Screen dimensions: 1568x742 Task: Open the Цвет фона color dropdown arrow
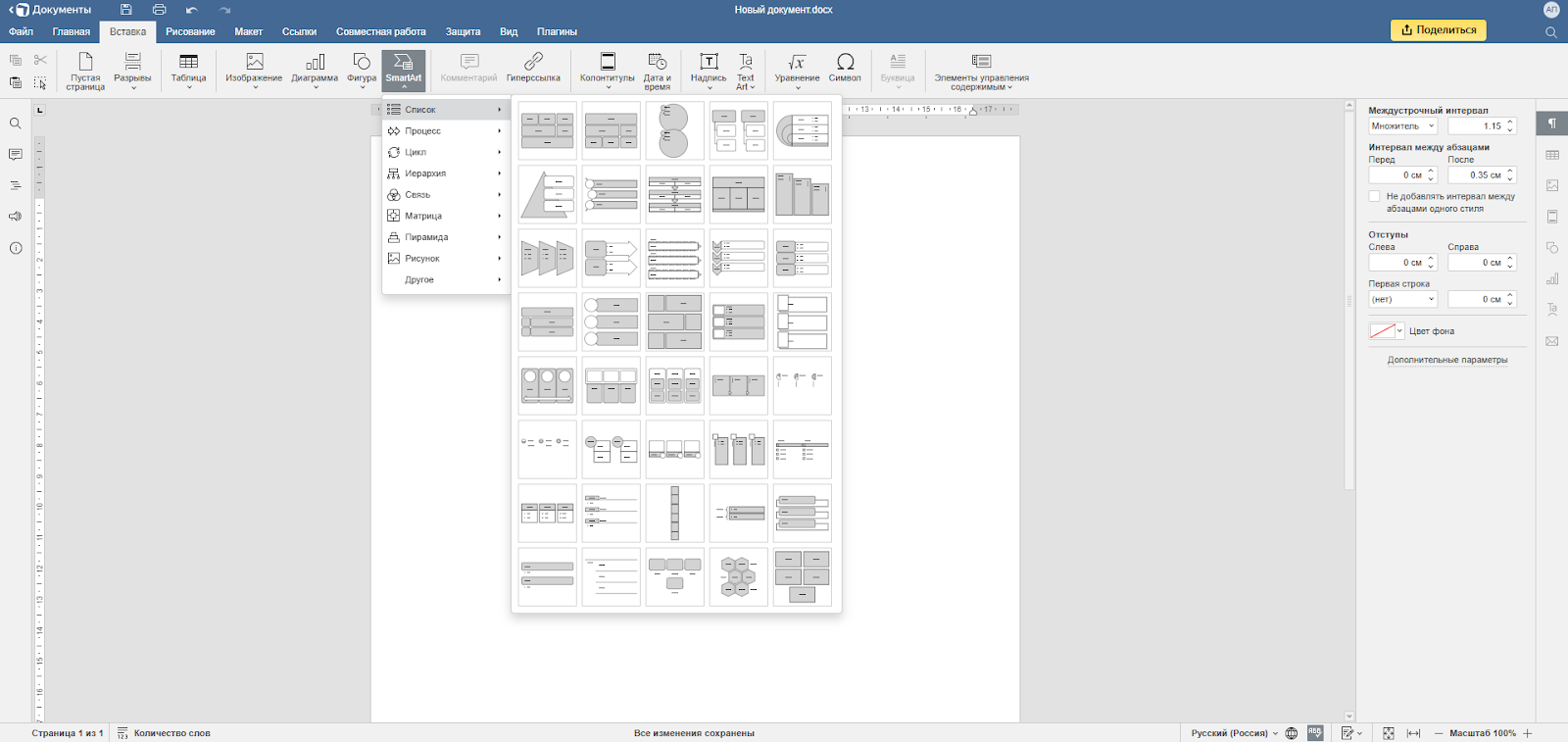pos(1400,331)
